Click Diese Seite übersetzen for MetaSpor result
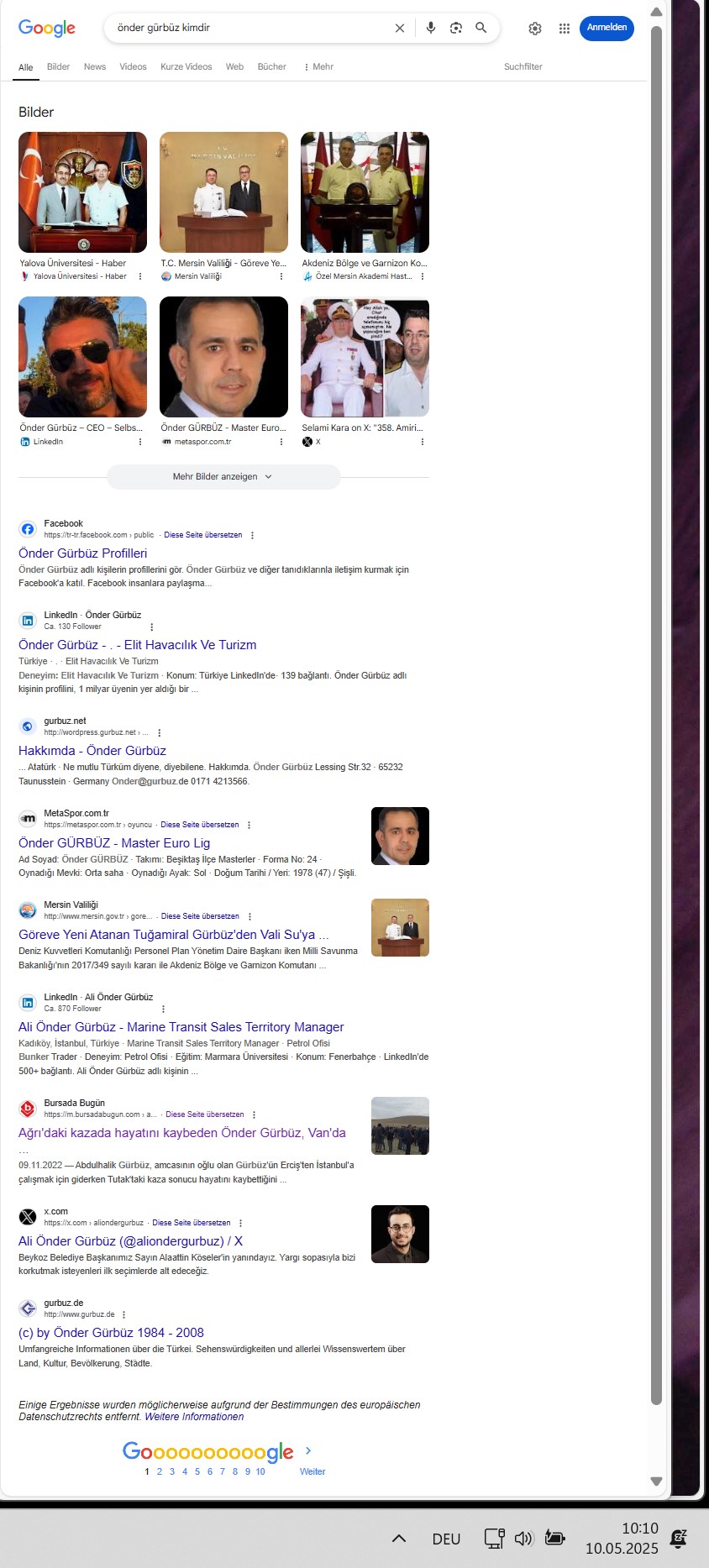Viewport: 709px width, 1568px height. (x=200, y=825)
